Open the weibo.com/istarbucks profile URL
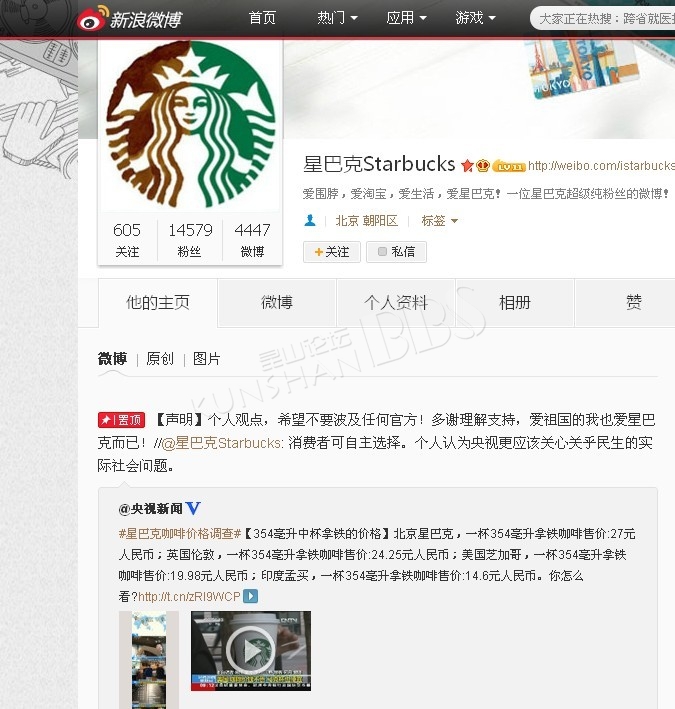Viewport: 675px width, 709px height. pos(601,165)
